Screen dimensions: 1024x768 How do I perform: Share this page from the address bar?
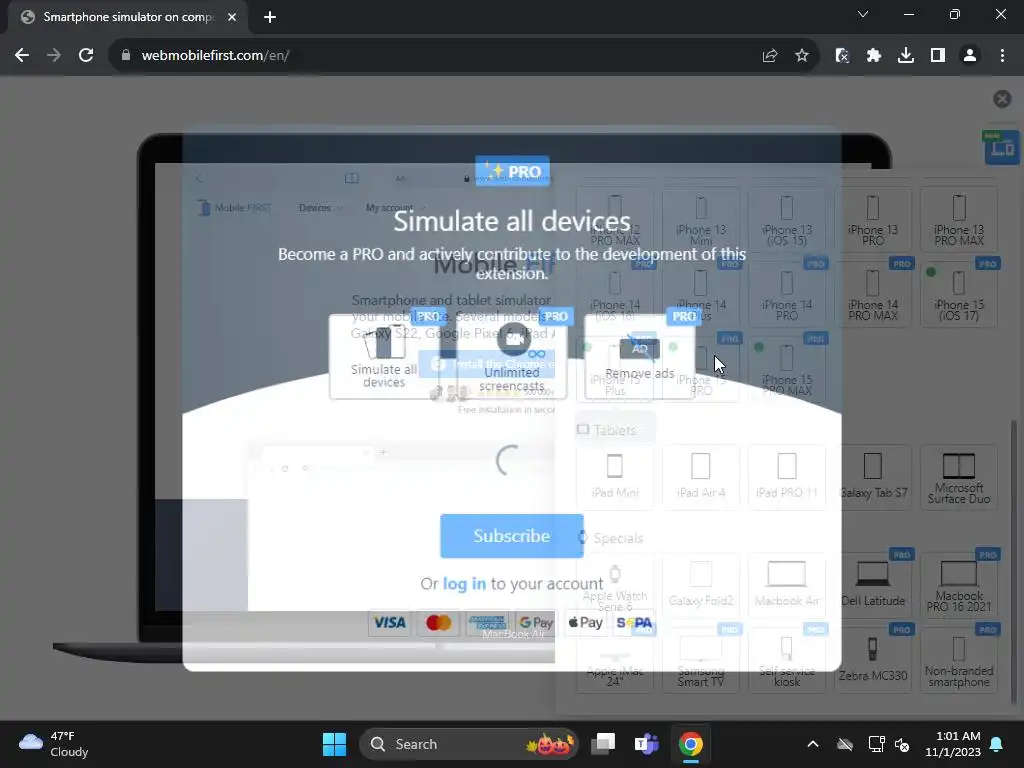pos(770,56)
